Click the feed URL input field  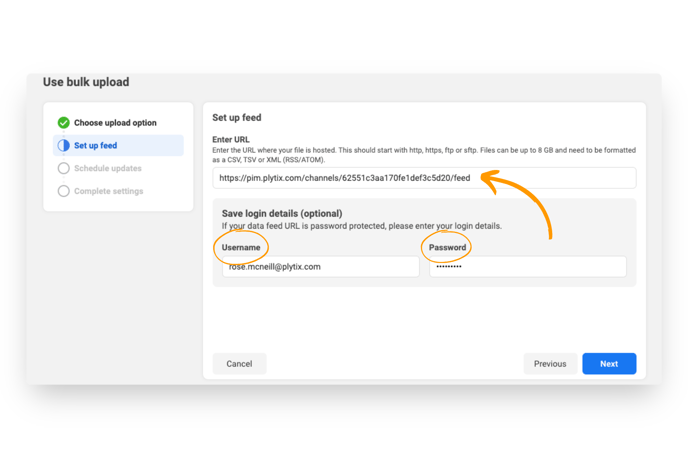point(424,178)
